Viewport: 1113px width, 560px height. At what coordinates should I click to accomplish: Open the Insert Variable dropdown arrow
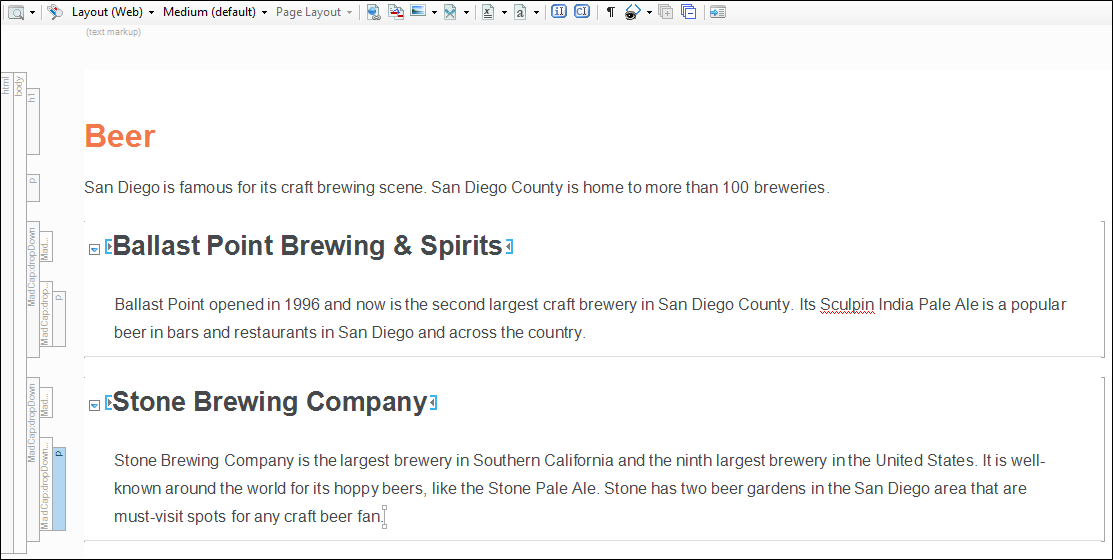tap(504, 13)
